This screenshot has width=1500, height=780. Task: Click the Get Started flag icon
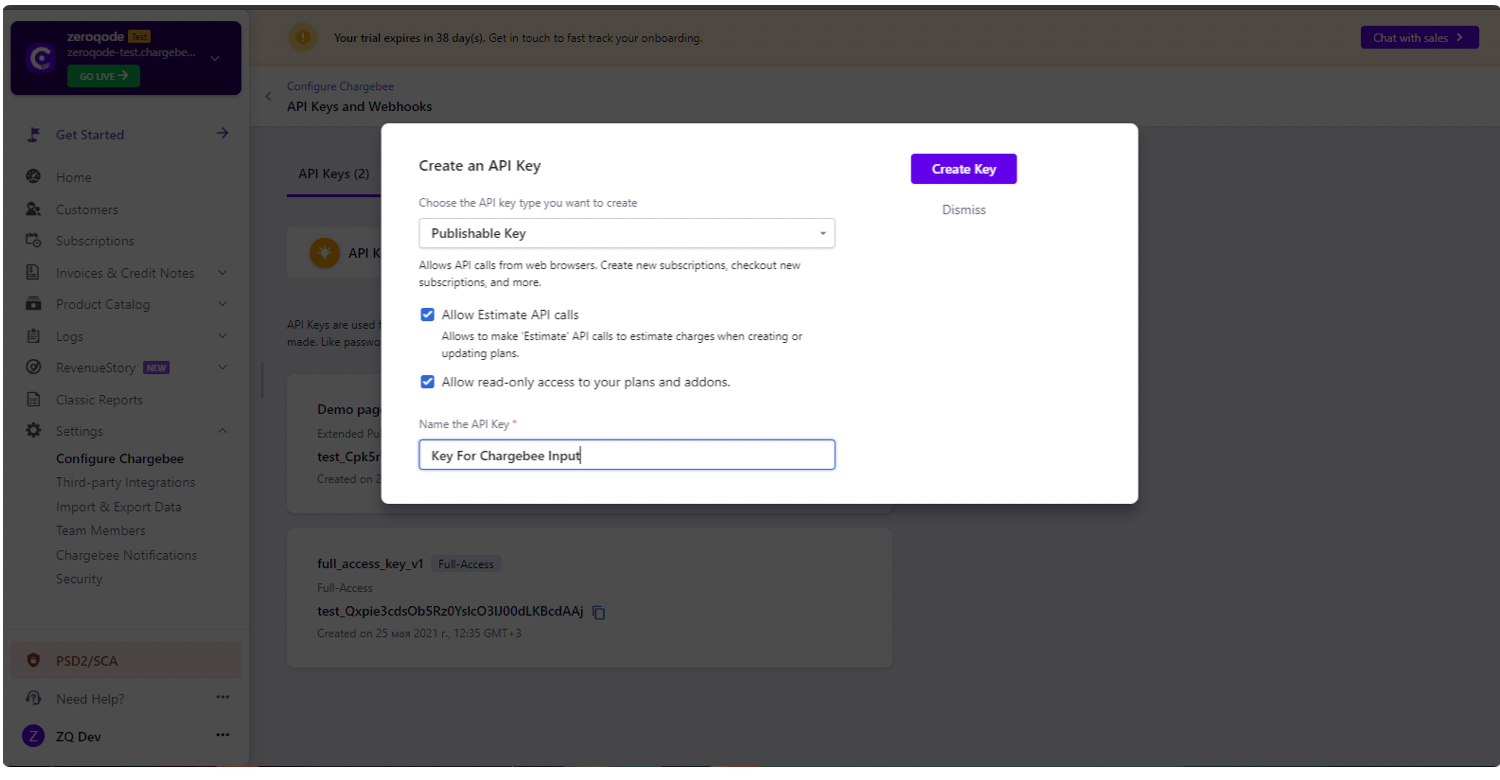[33, 135]
